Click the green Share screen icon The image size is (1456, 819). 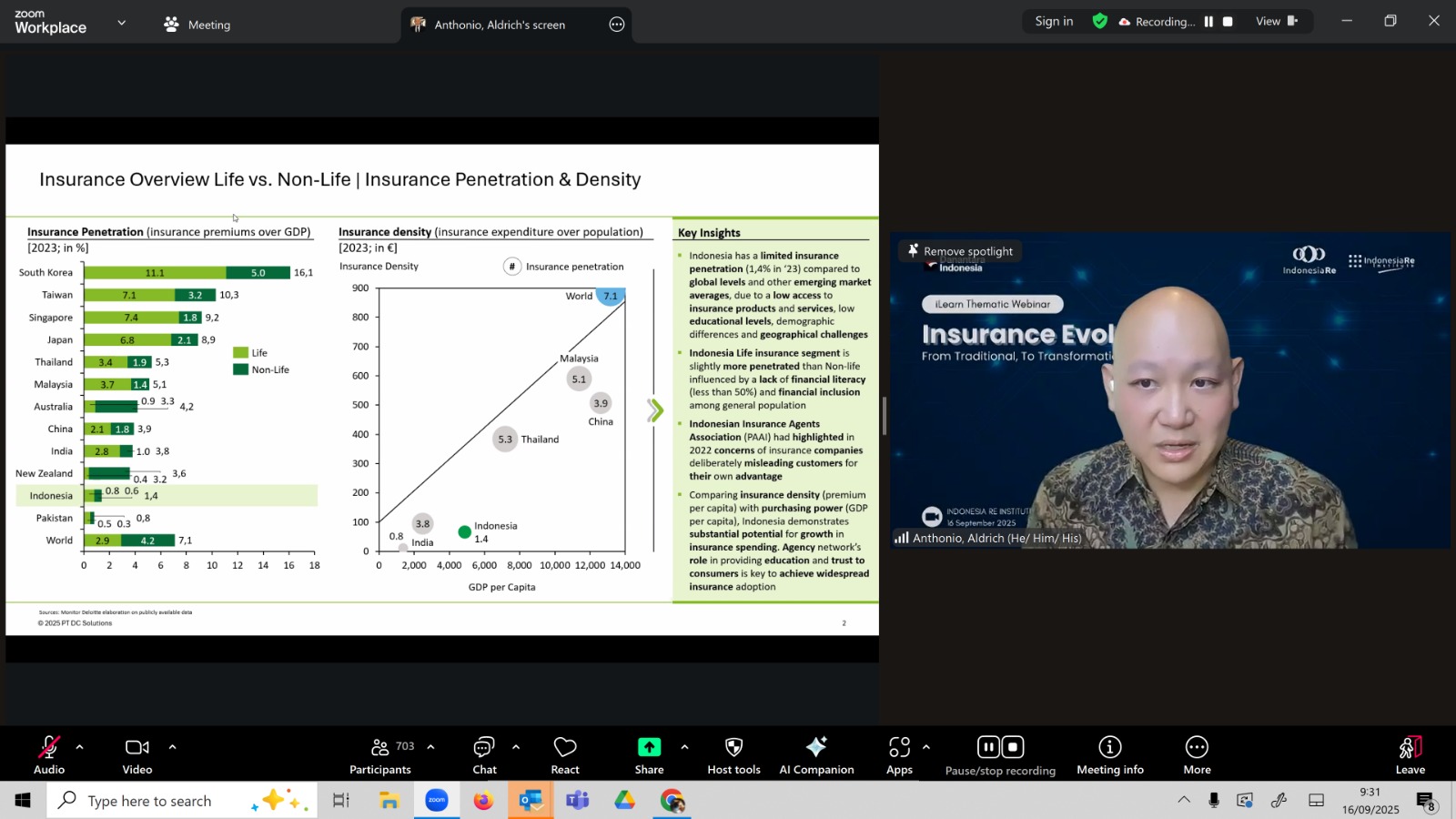click(x=649, y=747)
